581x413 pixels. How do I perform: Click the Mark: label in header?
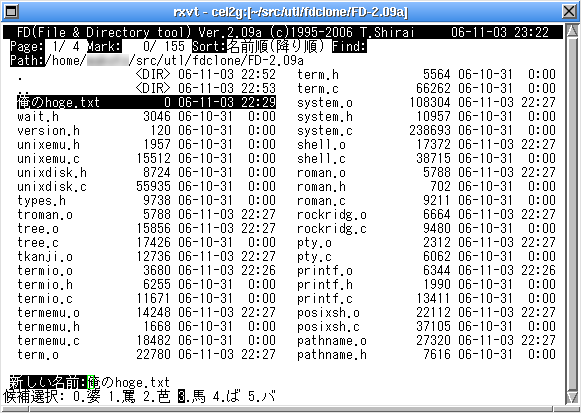(x=104, y=46)
